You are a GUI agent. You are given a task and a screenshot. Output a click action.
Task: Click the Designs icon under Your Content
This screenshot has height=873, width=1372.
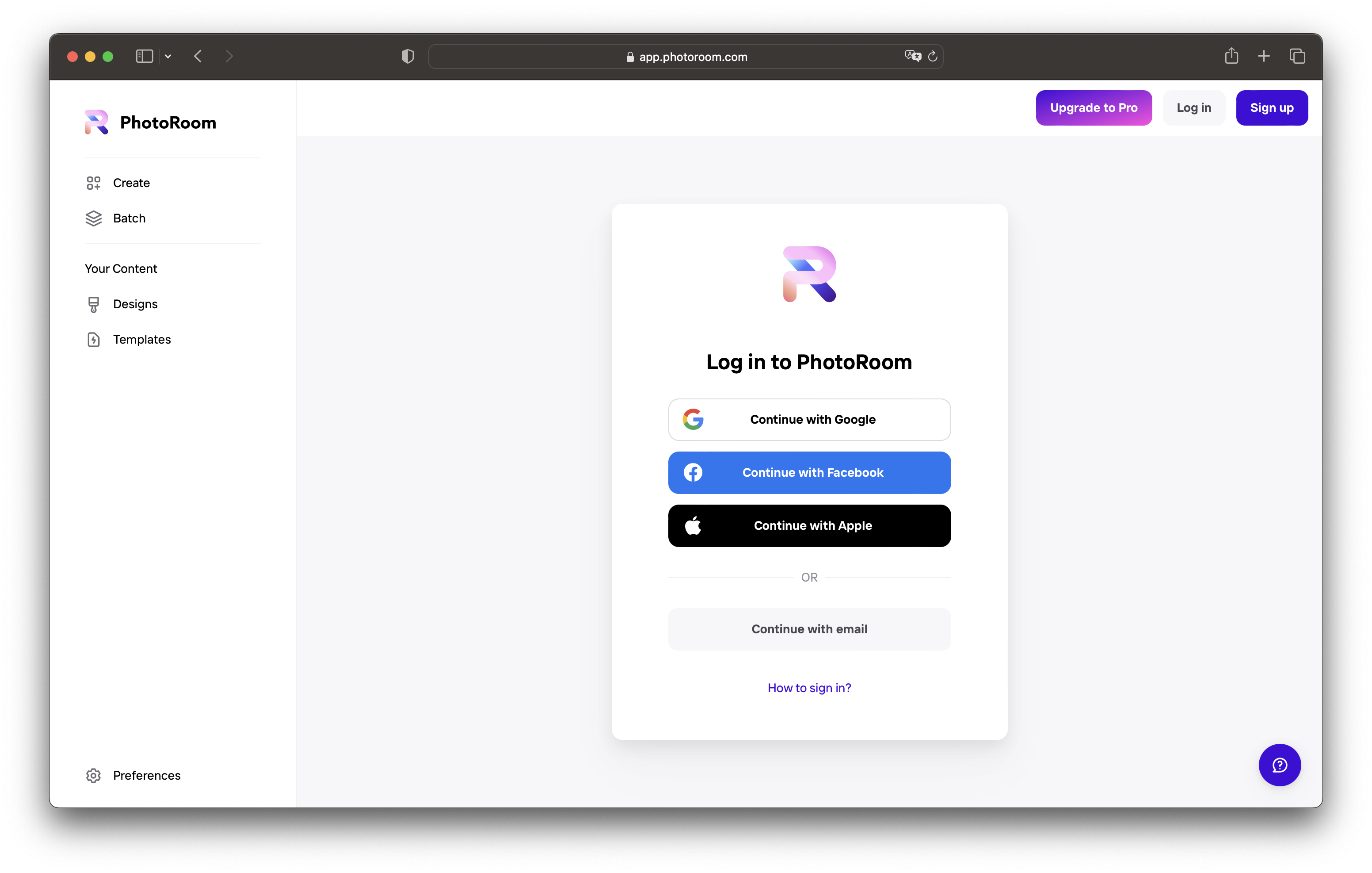point(93,304)
